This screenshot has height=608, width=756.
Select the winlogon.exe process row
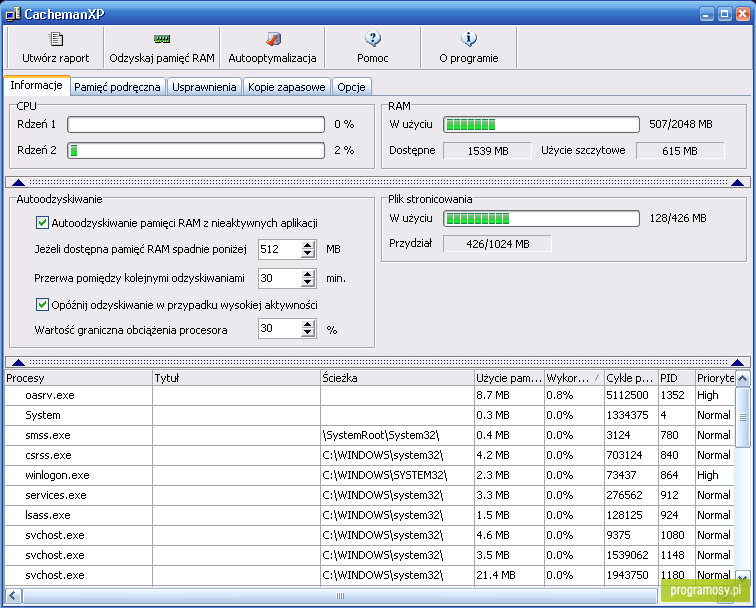[x=369, y=475]
